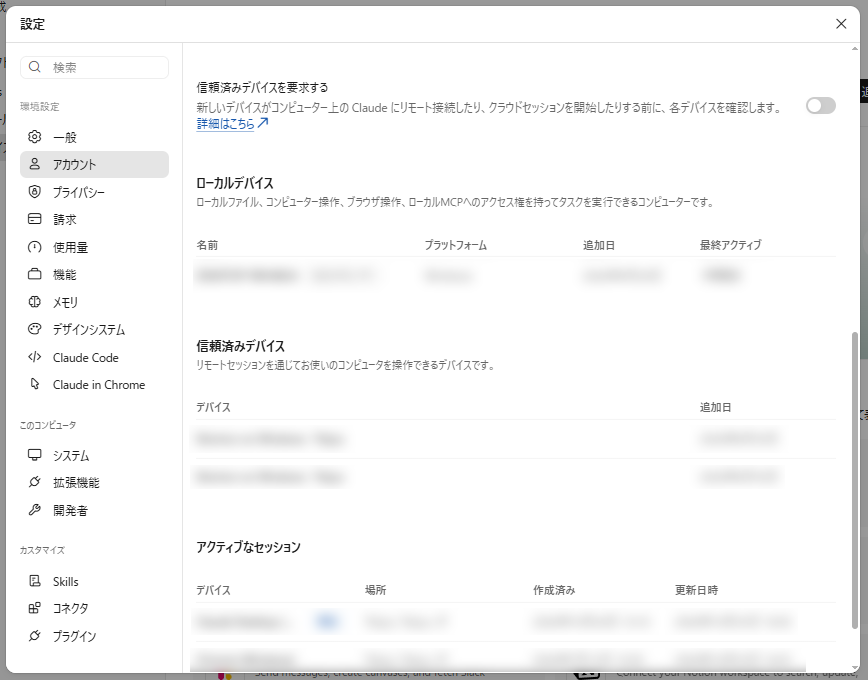Click the monitor icon beside システム

[x=34, y=455]
